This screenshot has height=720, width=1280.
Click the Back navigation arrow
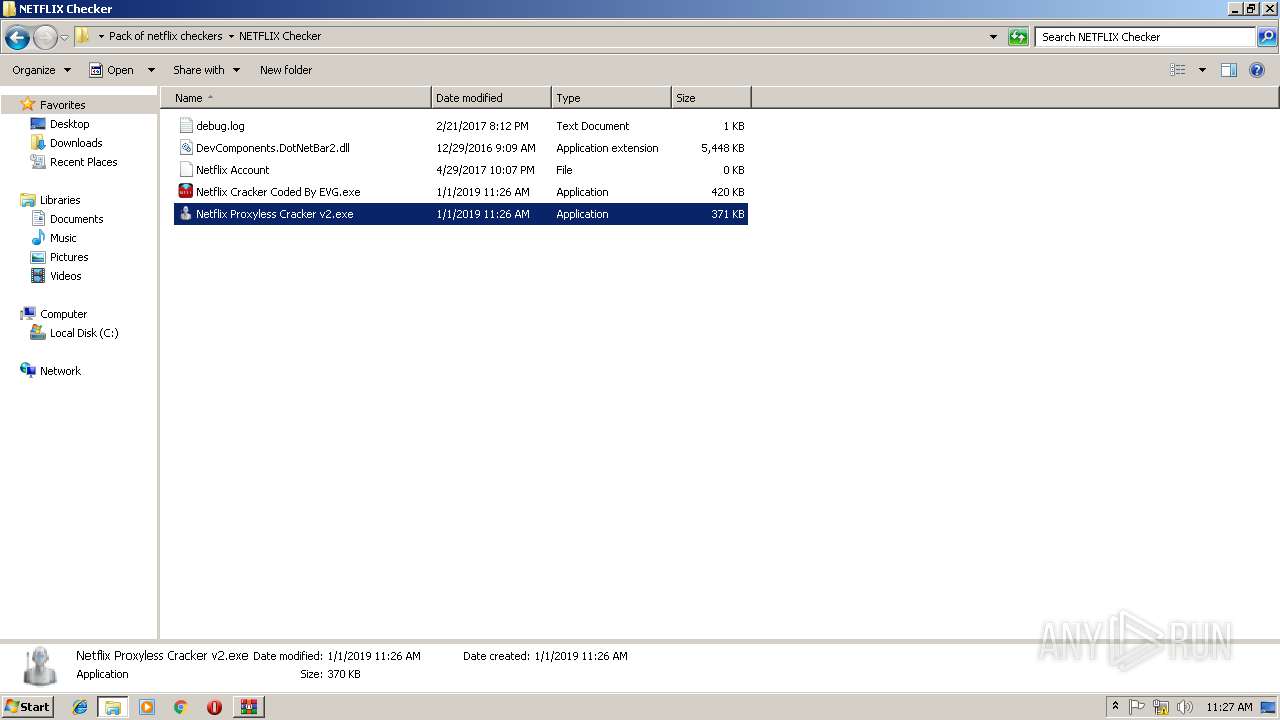(x=17, y=38)
